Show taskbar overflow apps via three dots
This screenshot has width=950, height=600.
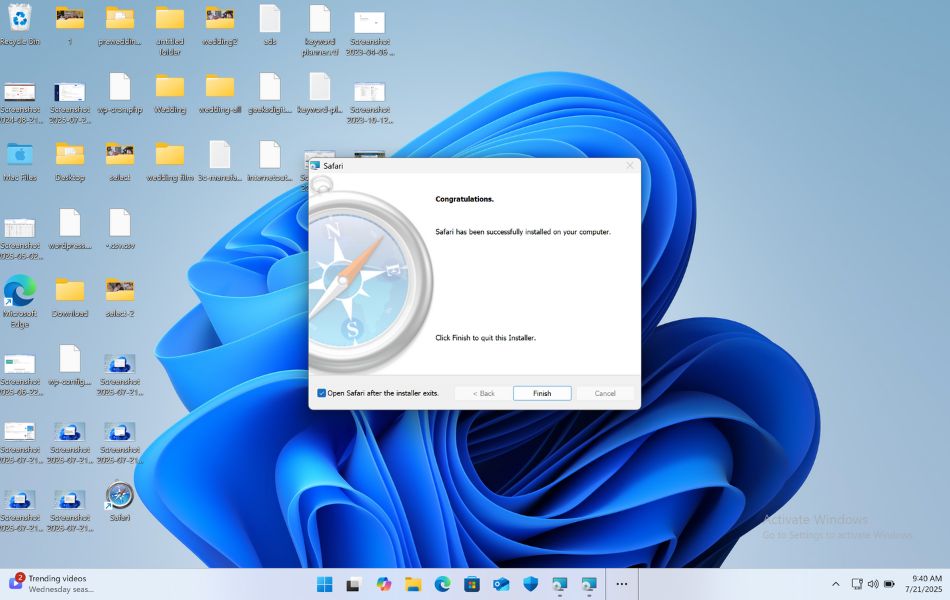(x=621, y=584)
